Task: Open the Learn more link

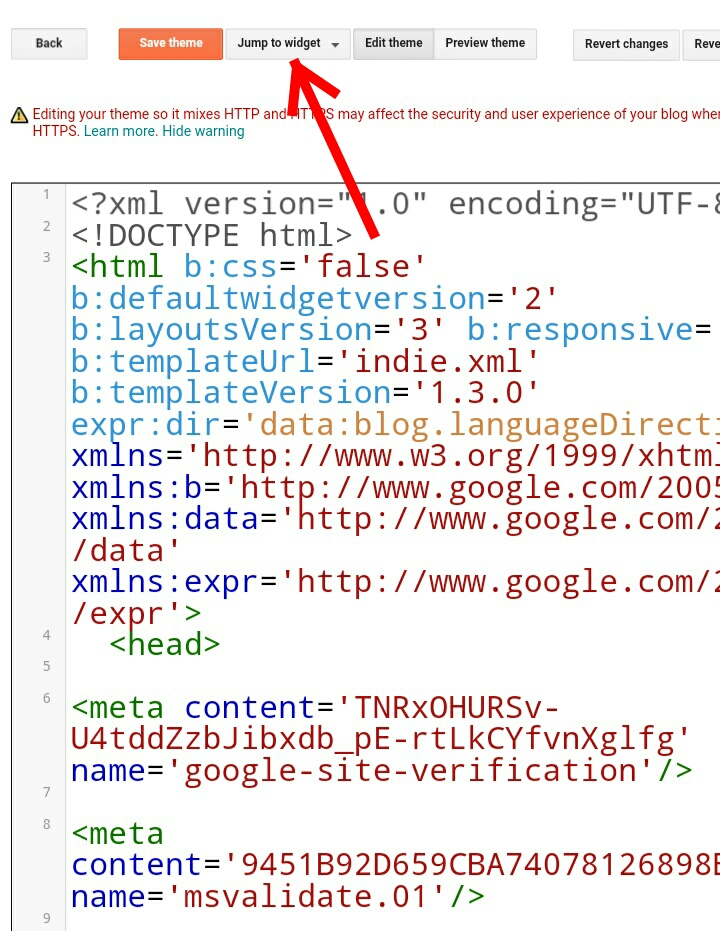Action: [x=120, y=131]
